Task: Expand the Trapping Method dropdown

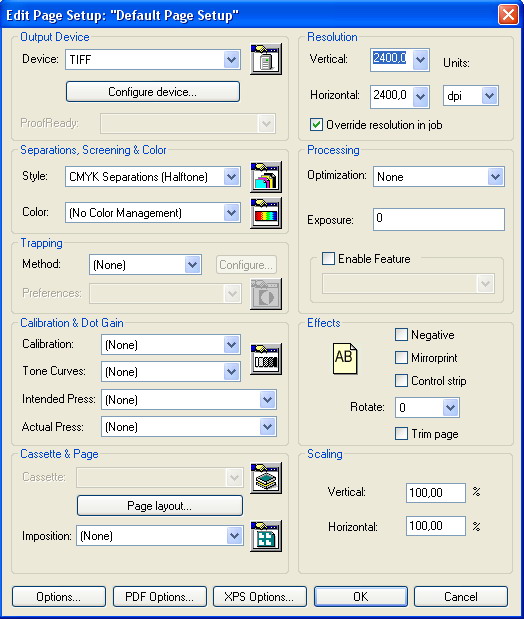Action: pos(192,264)
